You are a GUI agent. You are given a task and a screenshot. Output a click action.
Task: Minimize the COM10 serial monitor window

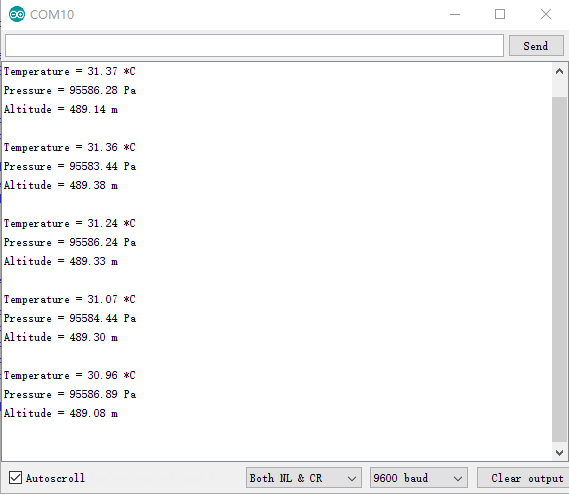coord(455,15)
